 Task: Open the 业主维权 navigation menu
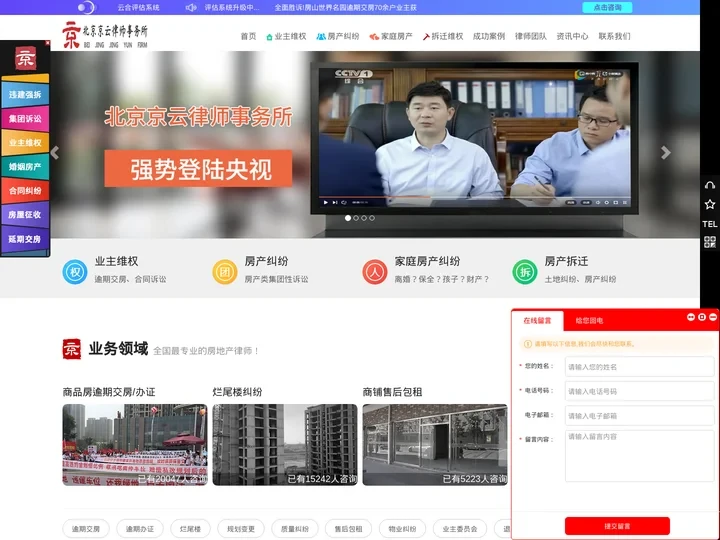286,36
